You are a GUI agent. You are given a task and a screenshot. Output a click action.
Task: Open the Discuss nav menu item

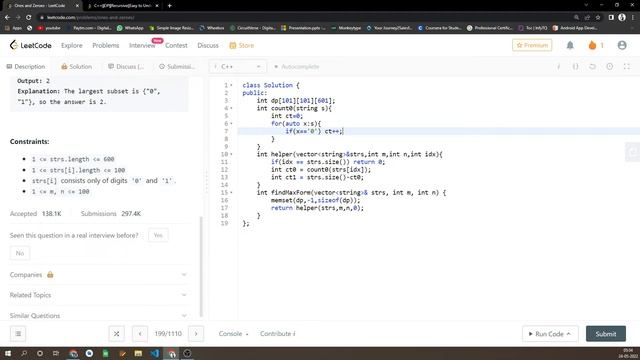click(x=208, y=45)
